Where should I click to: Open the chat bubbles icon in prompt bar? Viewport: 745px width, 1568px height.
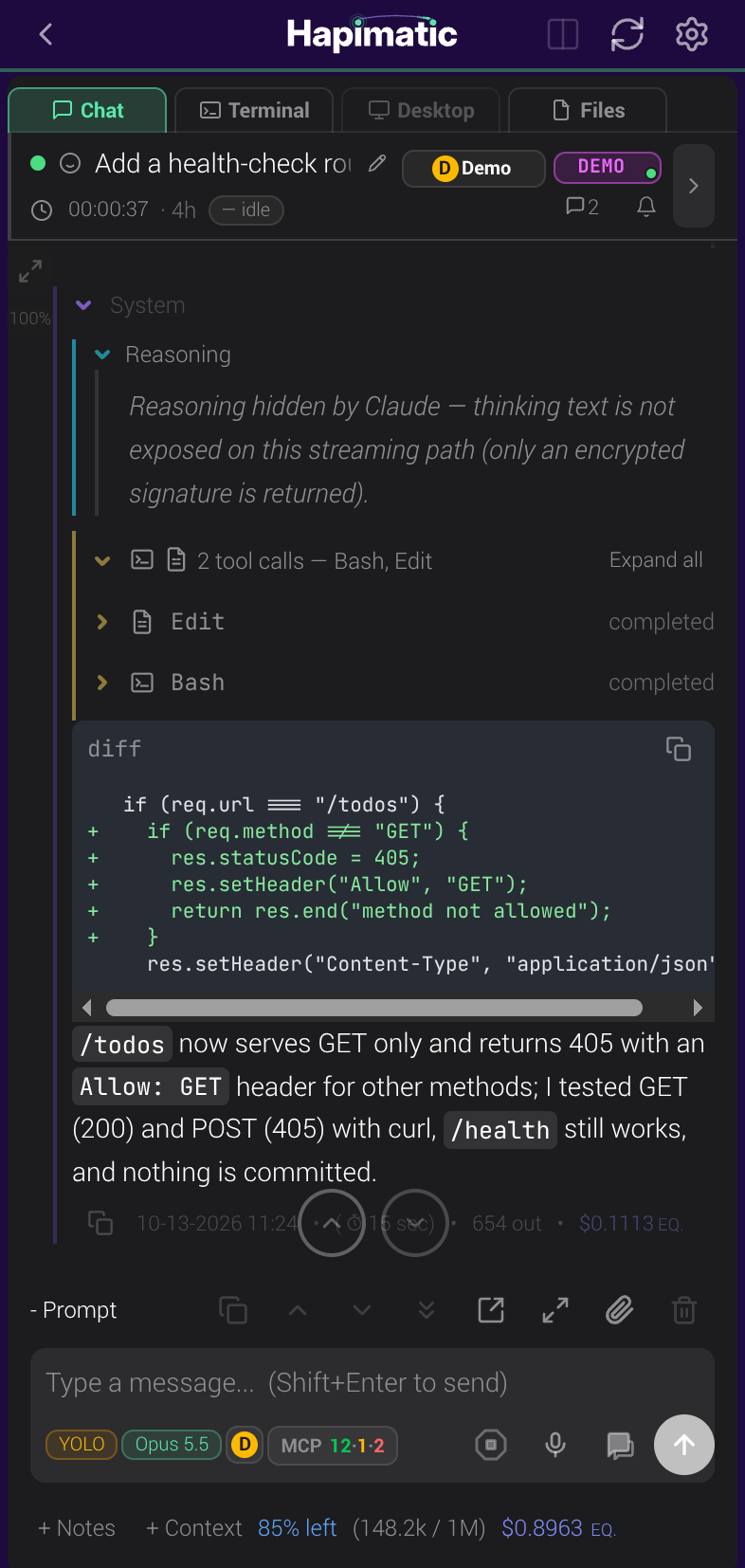620,1445
